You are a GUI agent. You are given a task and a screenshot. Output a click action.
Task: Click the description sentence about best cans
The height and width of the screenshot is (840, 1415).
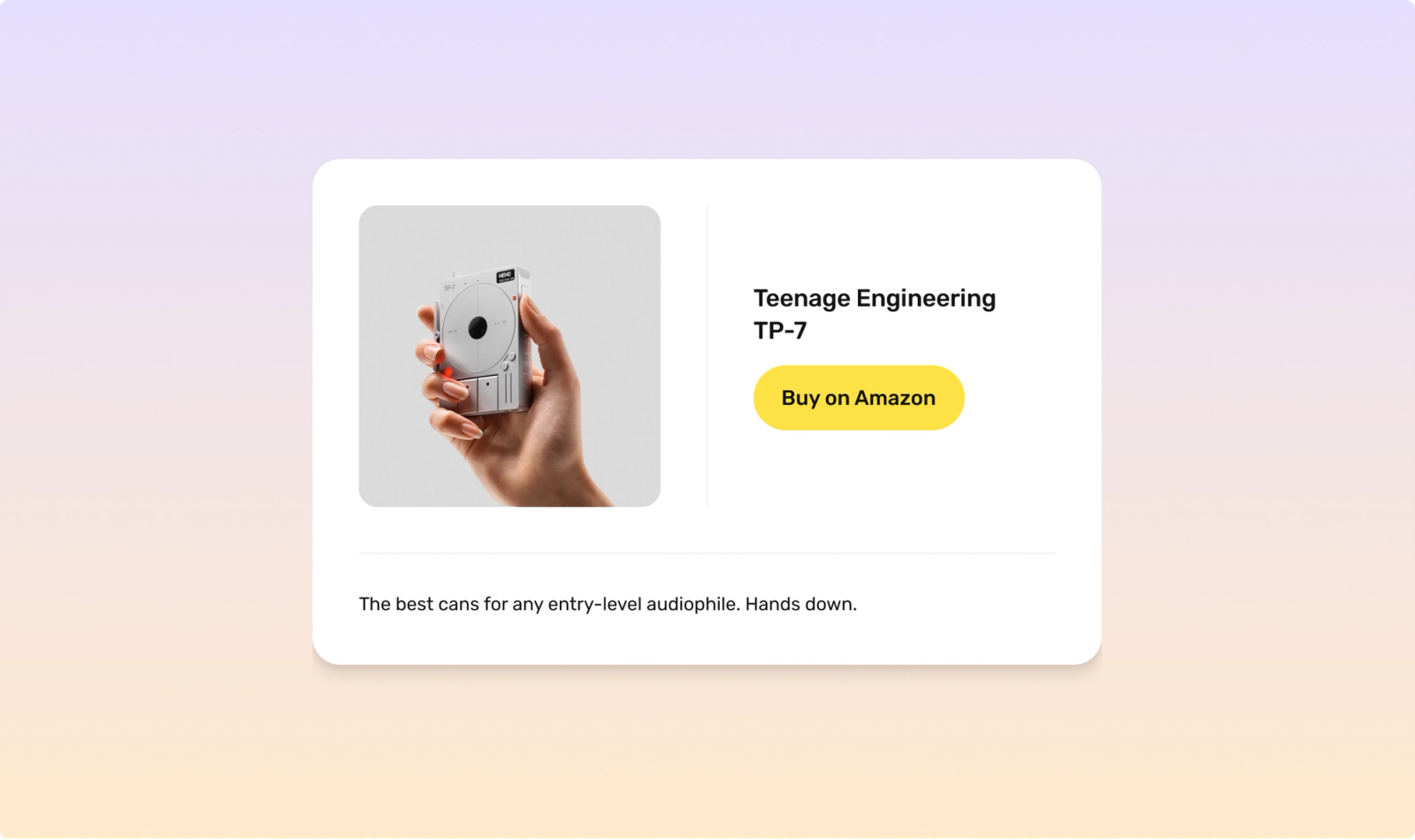pos(608,604)
